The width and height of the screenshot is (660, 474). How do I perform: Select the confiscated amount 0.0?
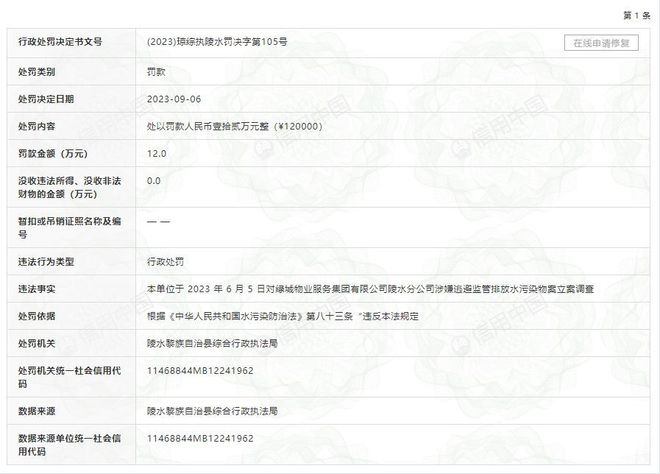point(154,181)
